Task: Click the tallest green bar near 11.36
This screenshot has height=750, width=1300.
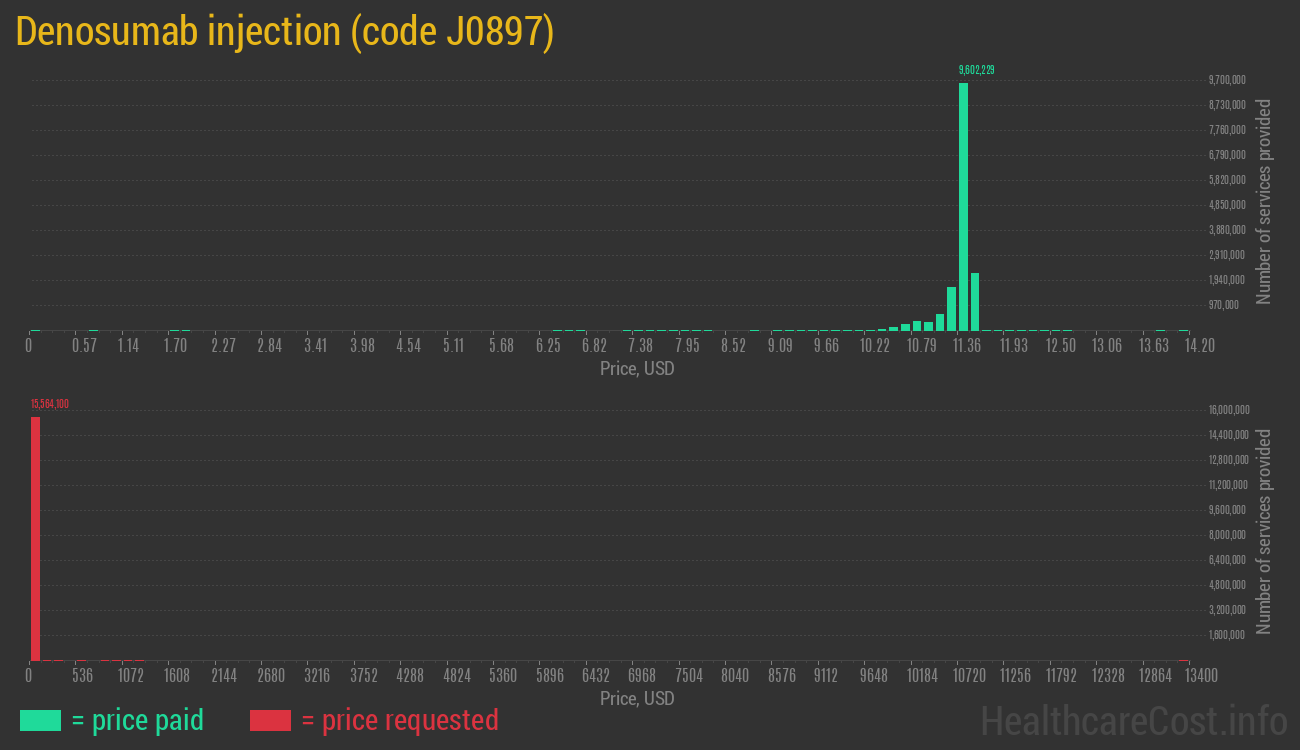Action: click(963, 206)
